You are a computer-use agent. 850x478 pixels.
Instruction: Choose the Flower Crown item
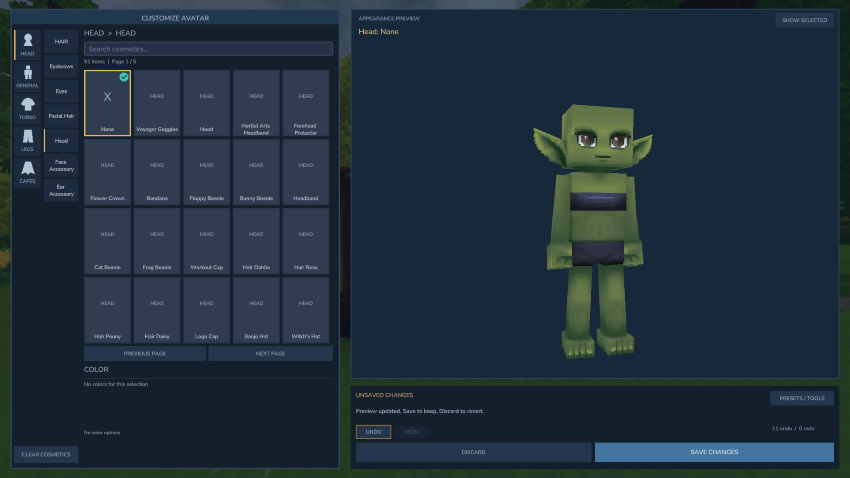(107, 172)
